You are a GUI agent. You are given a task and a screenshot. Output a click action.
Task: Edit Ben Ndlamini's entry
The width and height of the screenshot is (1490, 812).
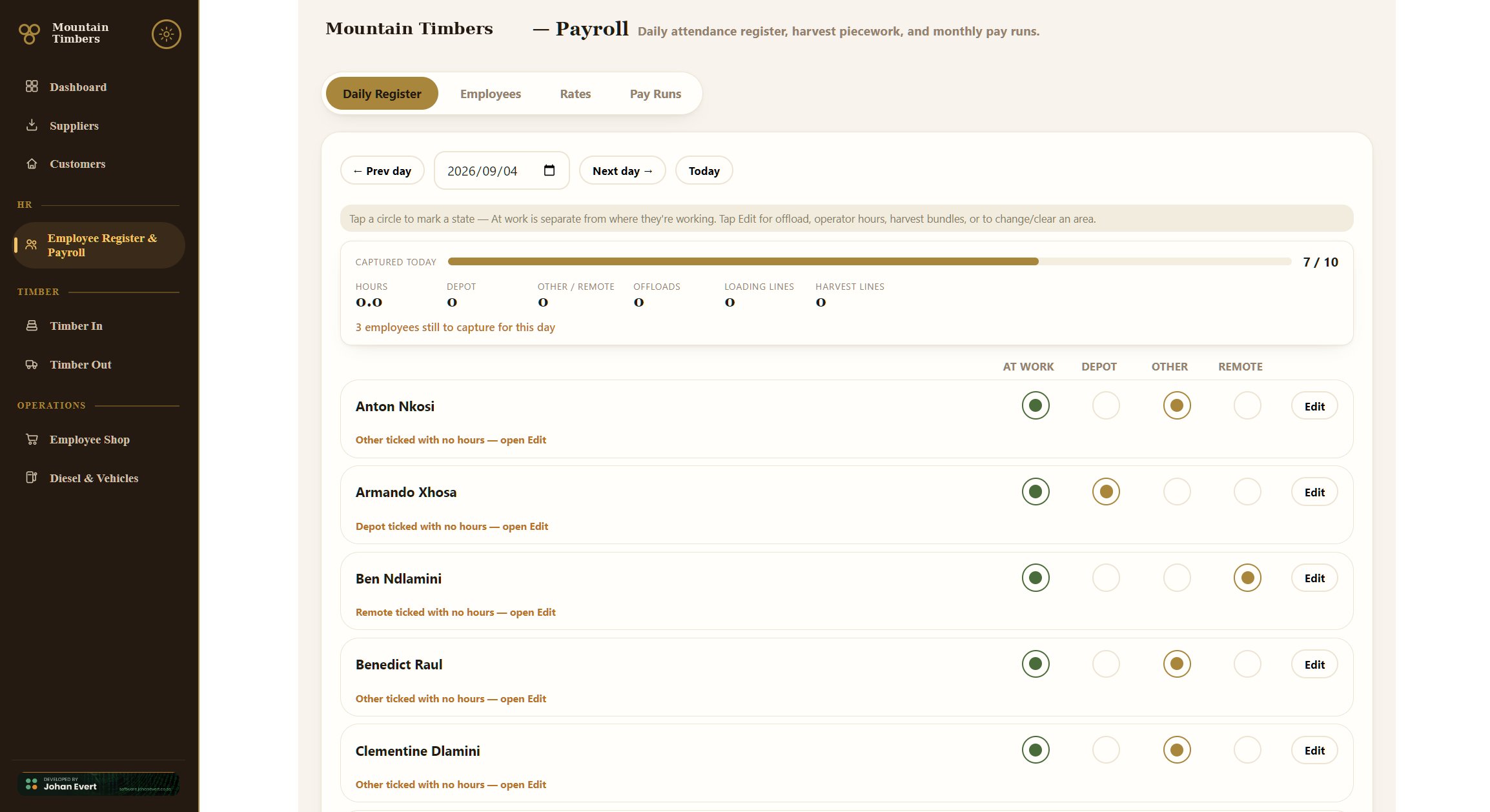click(1314, 578)
